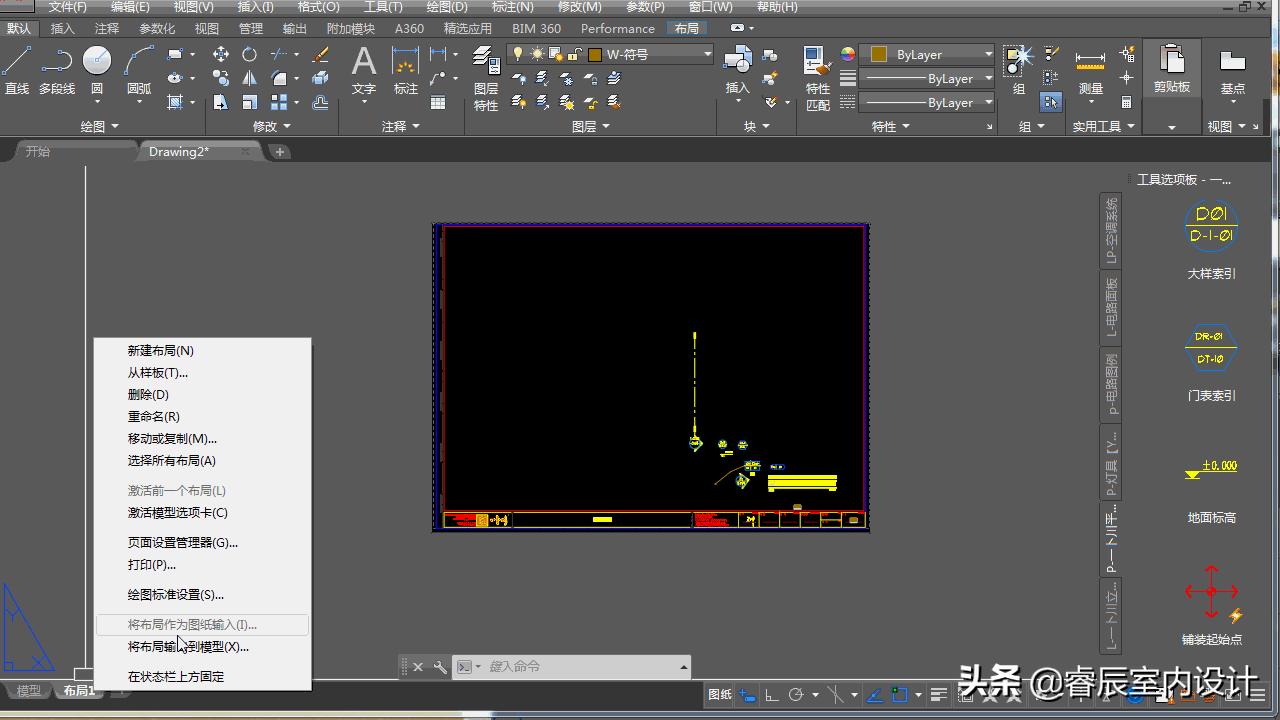
Task: Switch to the 注释 ribbon tab
Action: [106, 28]
